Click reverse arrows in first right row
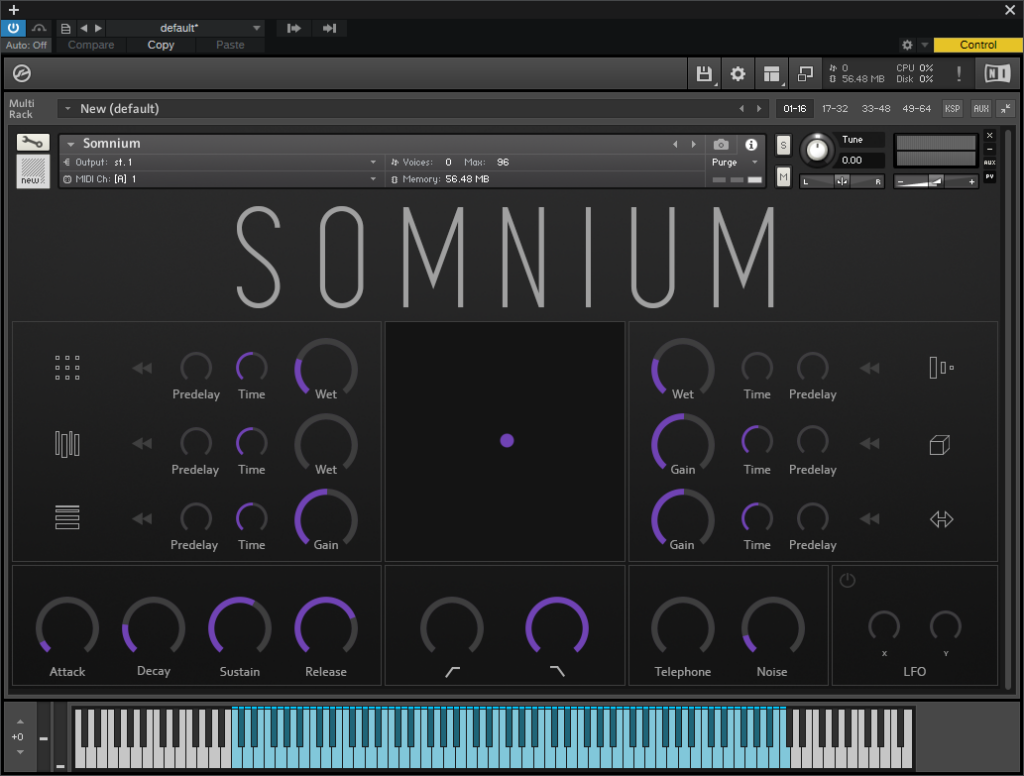The image size is (1024, 776). coord(869,368)
